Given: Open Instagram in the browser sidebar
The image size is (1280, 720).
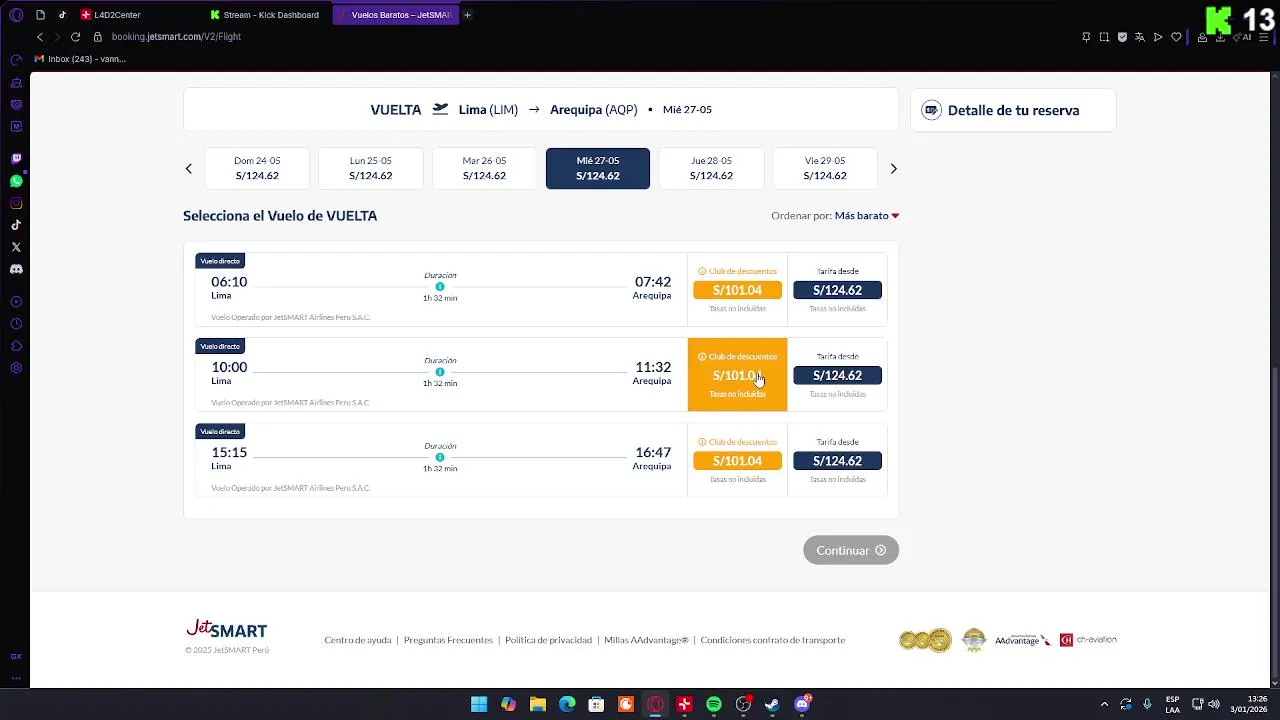Looking at the screenshot, I should click(x=16, y=203).
